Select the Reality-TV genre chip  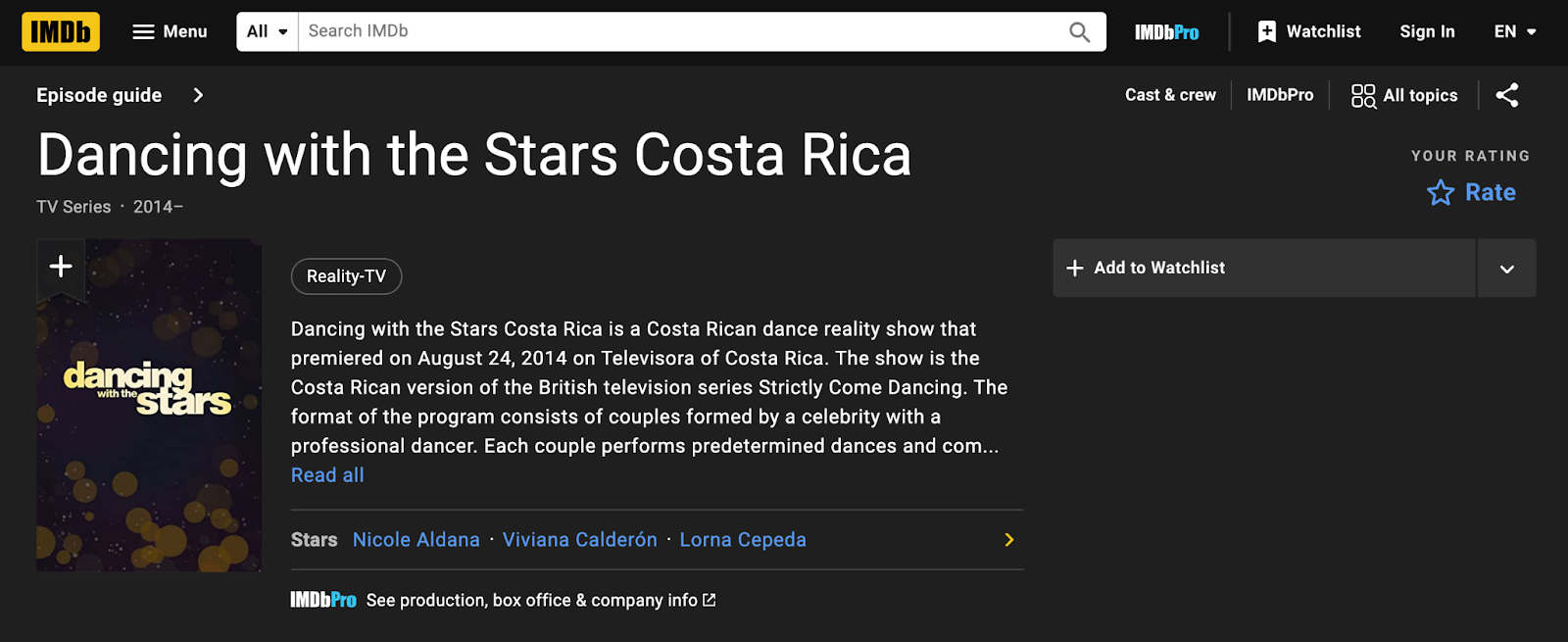(346, 276)
